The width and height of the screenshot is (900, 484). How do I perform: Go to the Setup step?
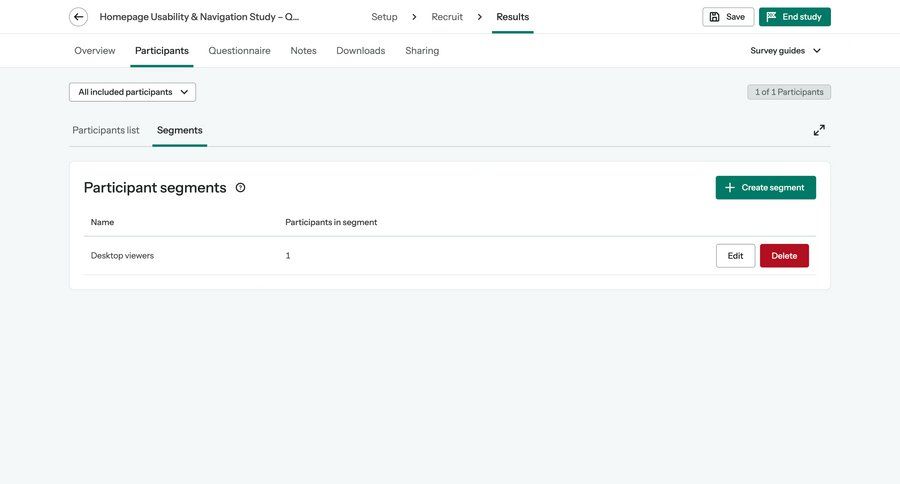coord(384,17)
